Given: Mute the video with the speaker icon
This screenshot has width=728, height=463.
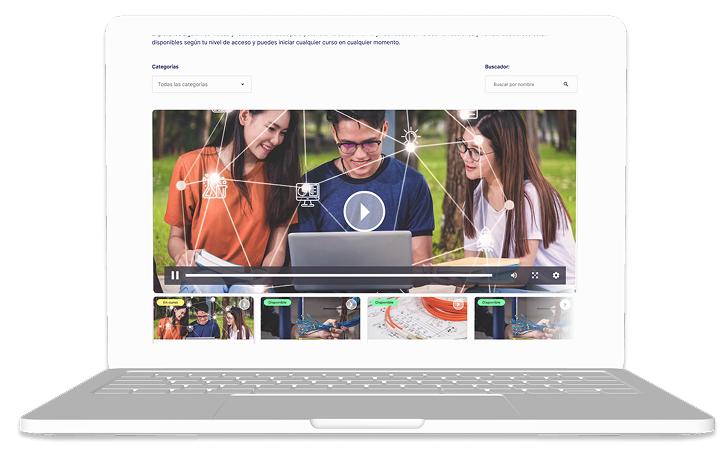Looking at the screenshot, I should [514, 275].
